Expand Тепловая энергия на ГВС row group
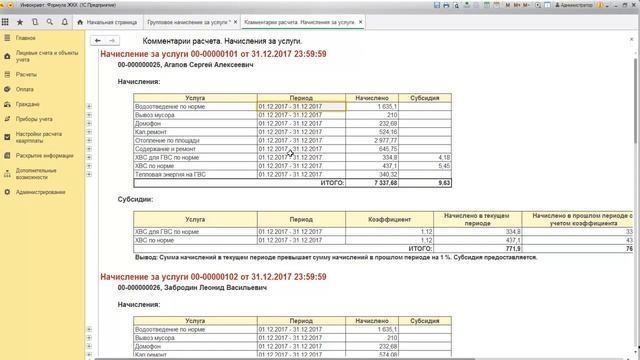Screen dimensions: 640x360 point(89,174)
